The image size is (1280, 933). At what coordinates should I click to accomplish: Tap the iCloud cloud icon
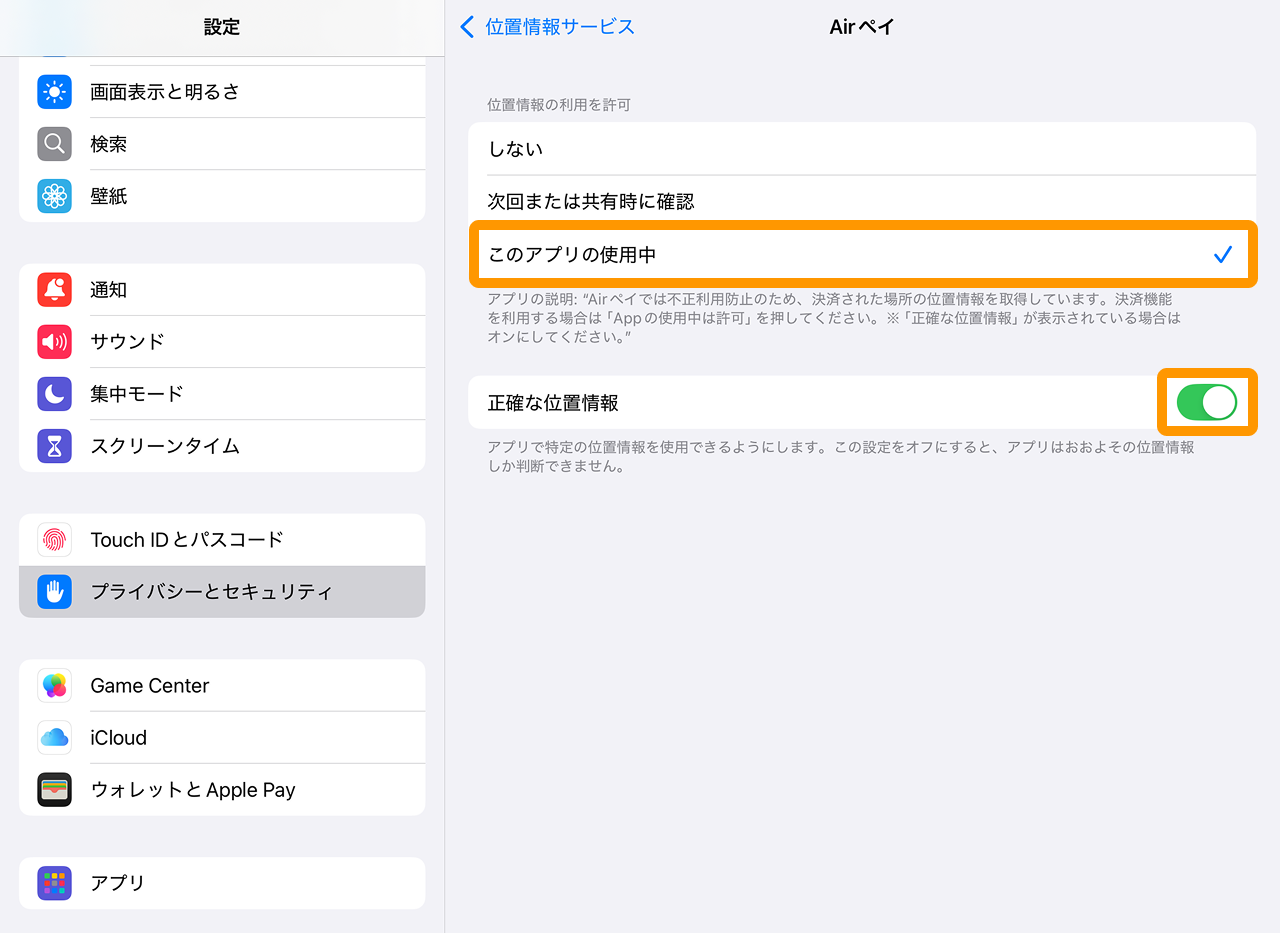54,738
